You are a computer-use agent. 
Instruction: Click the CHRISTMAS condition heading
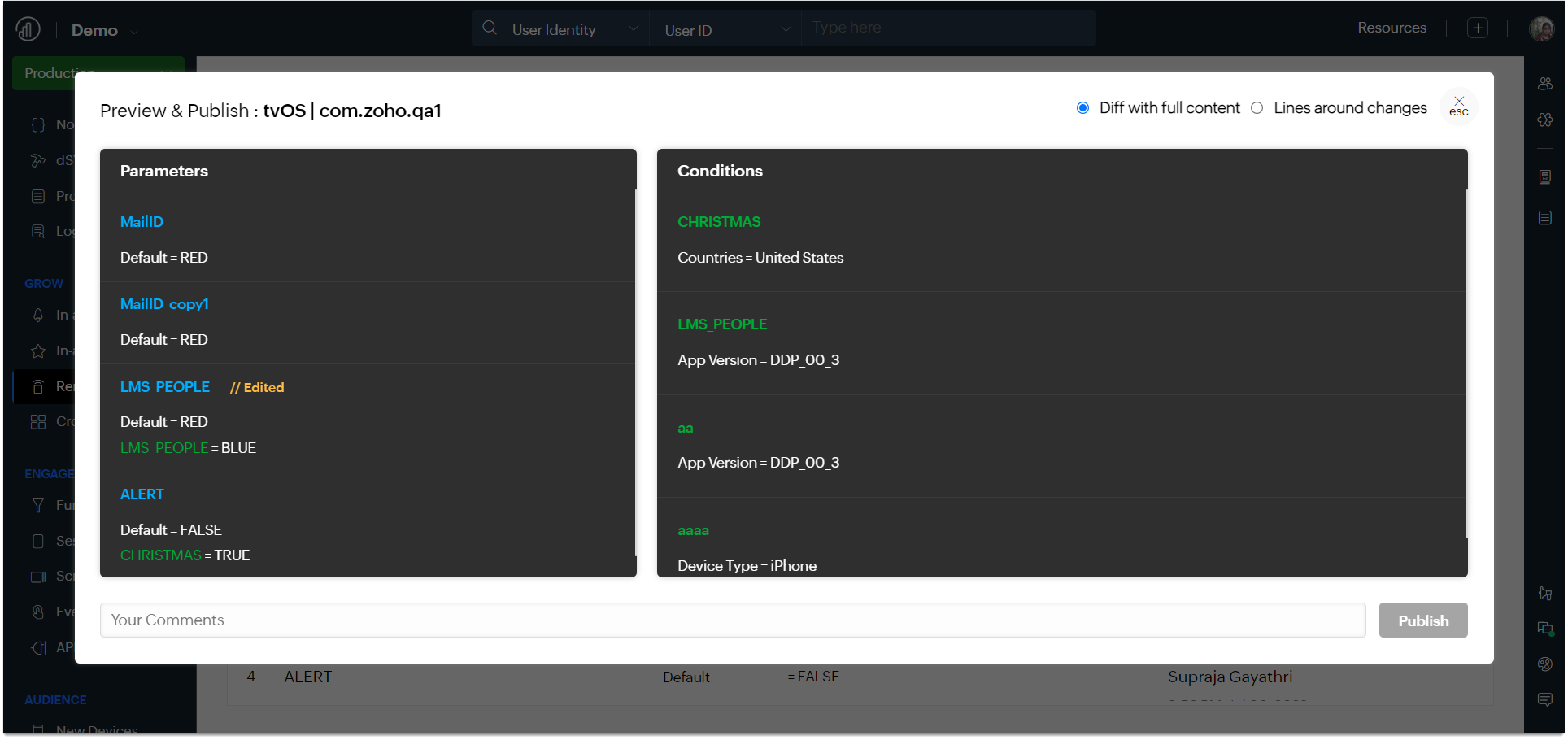click(x=719, y=222)
